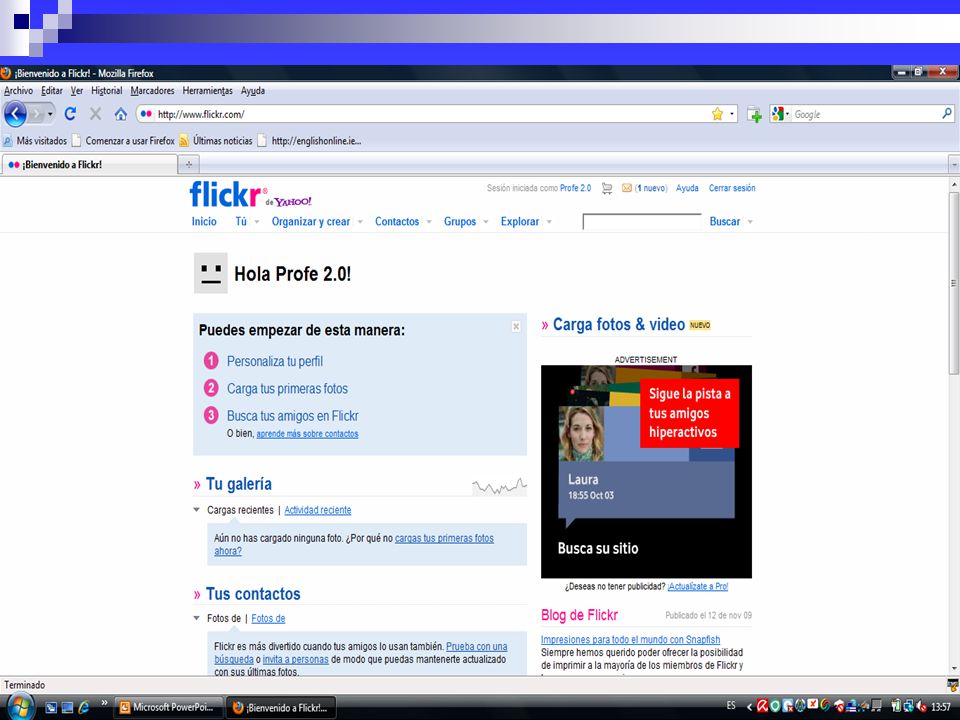Open 'aprende más sobre contactos' link

307,433
